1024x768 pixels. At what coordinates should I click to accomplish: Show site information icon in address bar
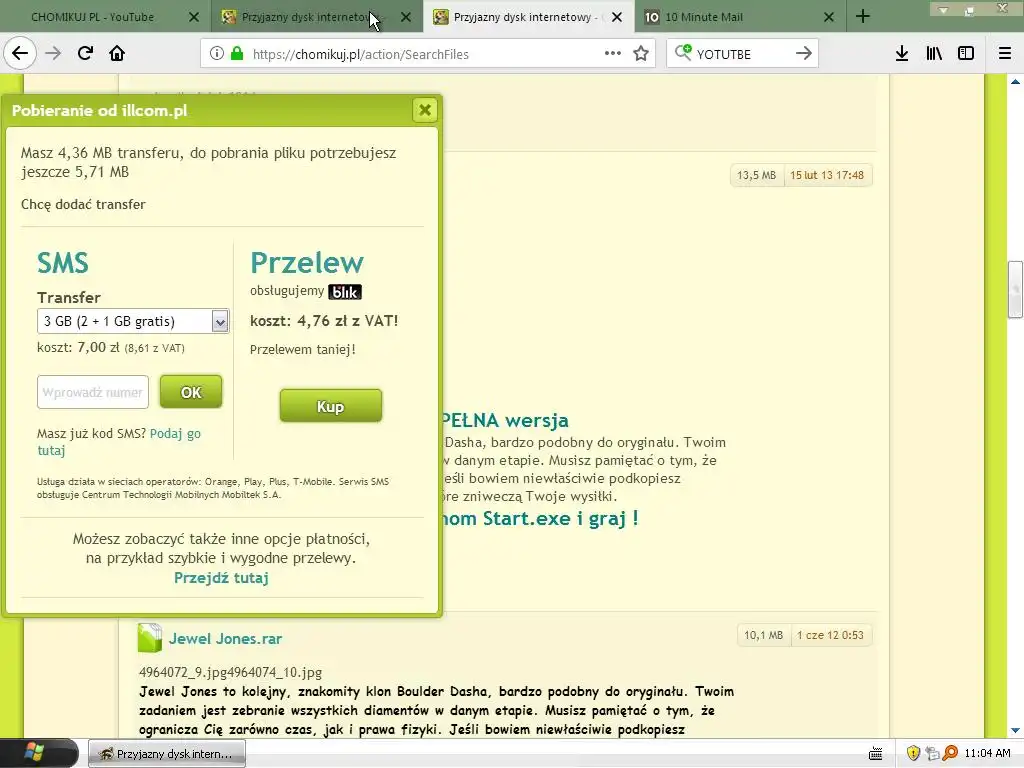[x=217, y=54]
